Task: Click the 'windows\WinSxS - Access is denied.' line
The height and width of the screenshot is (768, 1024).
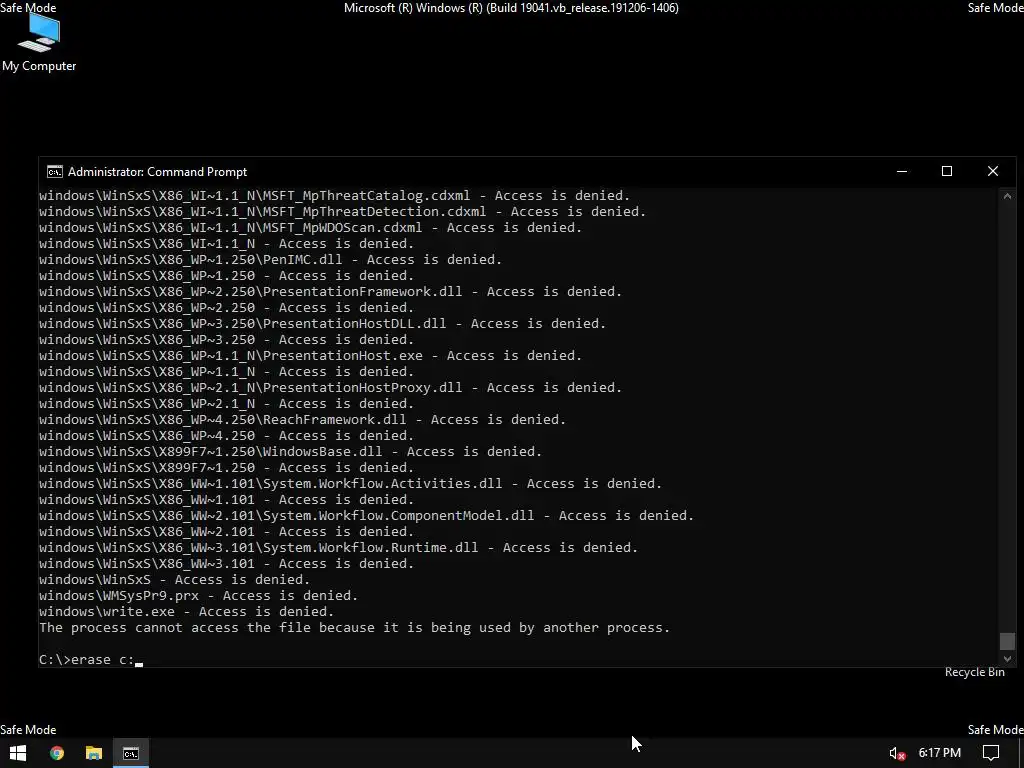Action: click(x=174, y=580)
